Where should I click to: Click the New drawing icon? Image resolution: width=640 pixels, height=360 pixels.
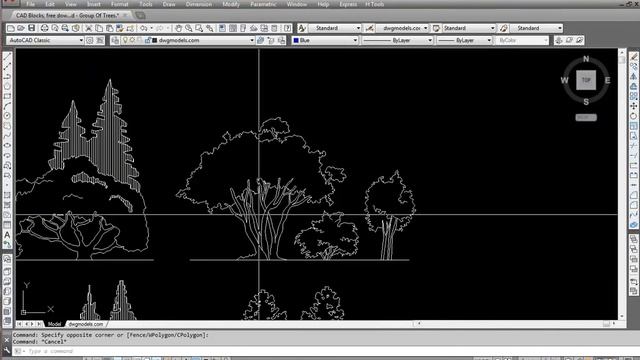pos(11,28)
